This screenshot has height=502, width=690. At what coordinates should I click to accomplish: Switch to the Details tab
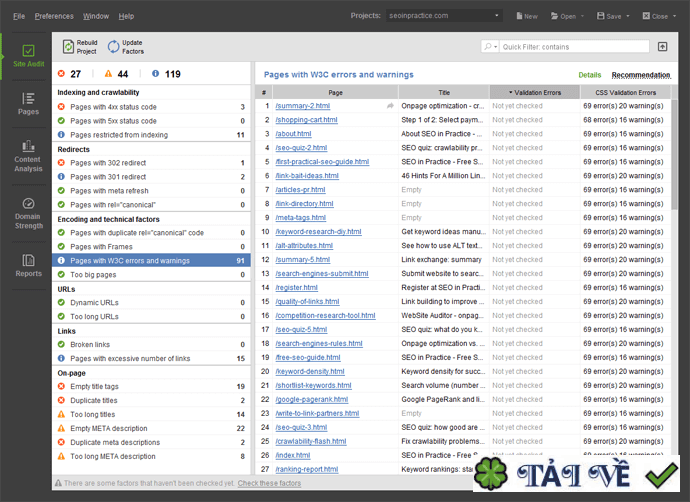(x=589, y=75)
